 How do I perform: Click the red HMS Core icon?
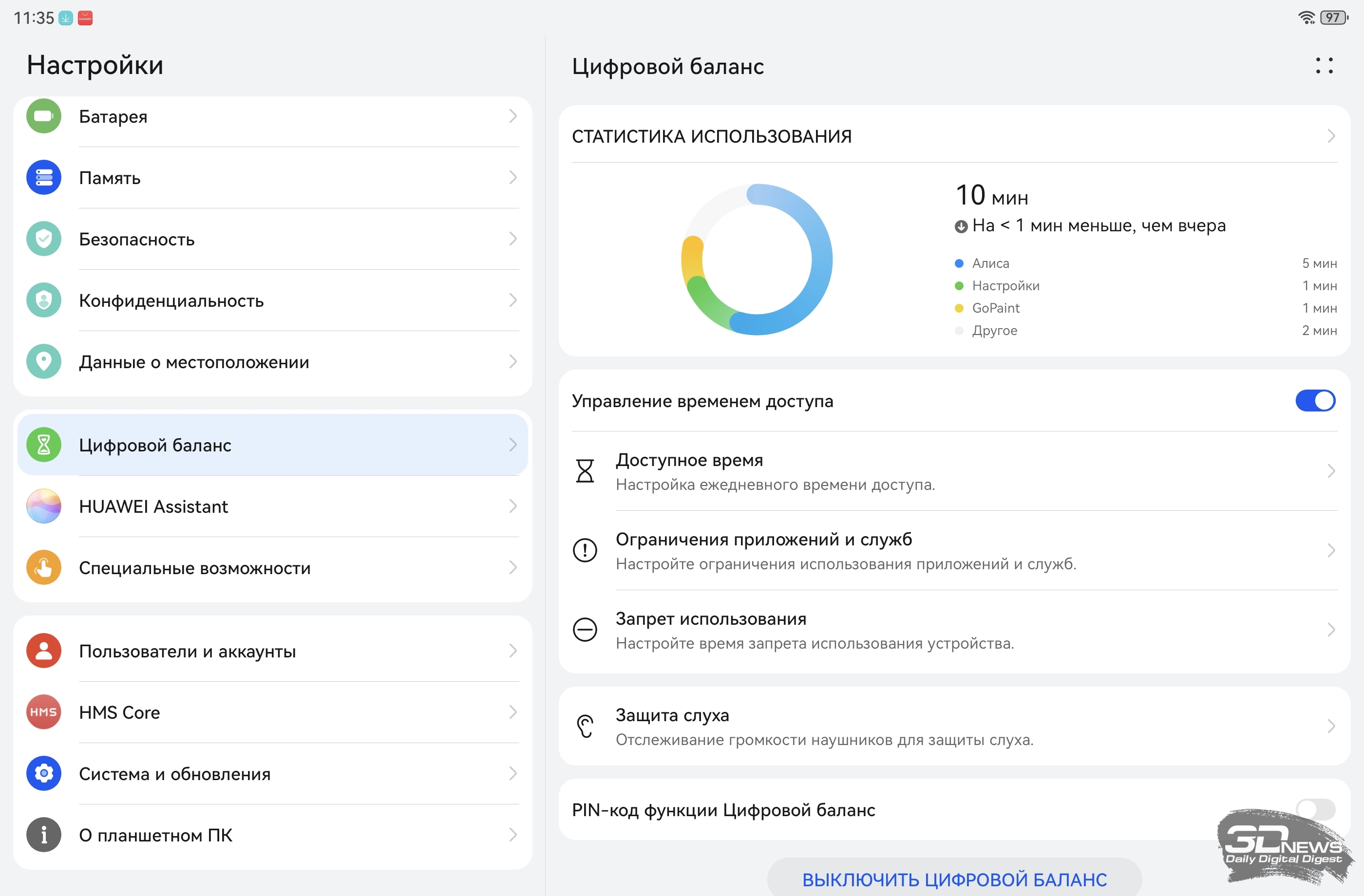point(43,712)
